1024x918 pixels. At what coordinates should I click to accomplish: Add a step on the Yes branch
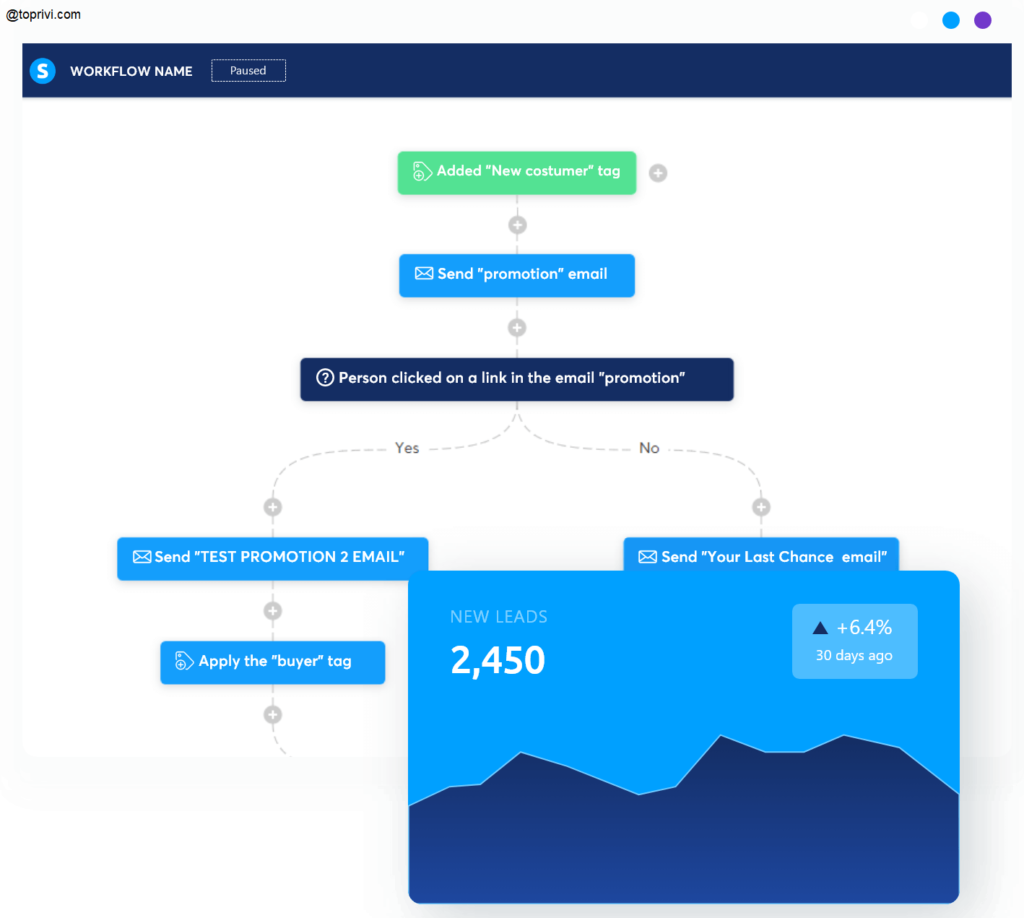point(273,507)
